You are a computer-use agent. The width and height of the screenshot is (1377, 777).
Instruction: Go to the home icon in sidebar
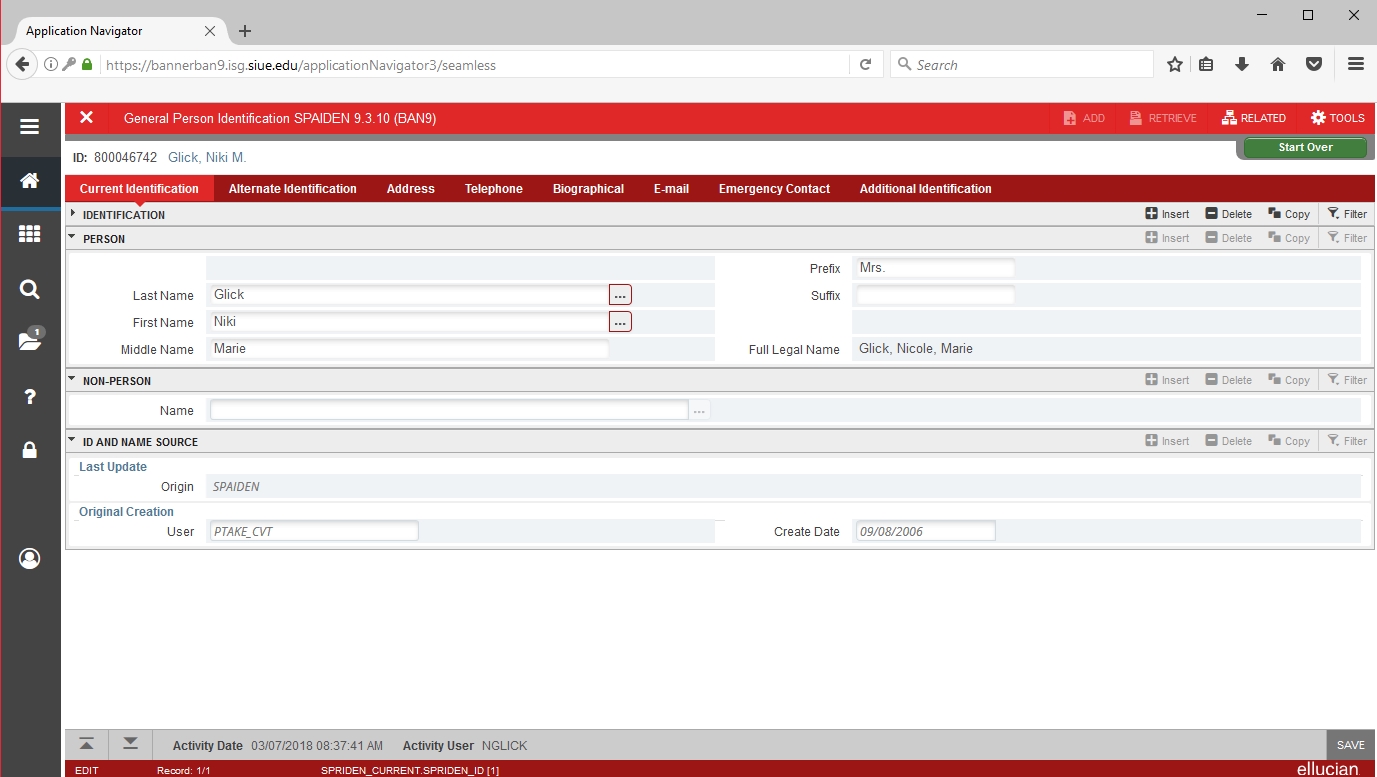click(30, 181)
